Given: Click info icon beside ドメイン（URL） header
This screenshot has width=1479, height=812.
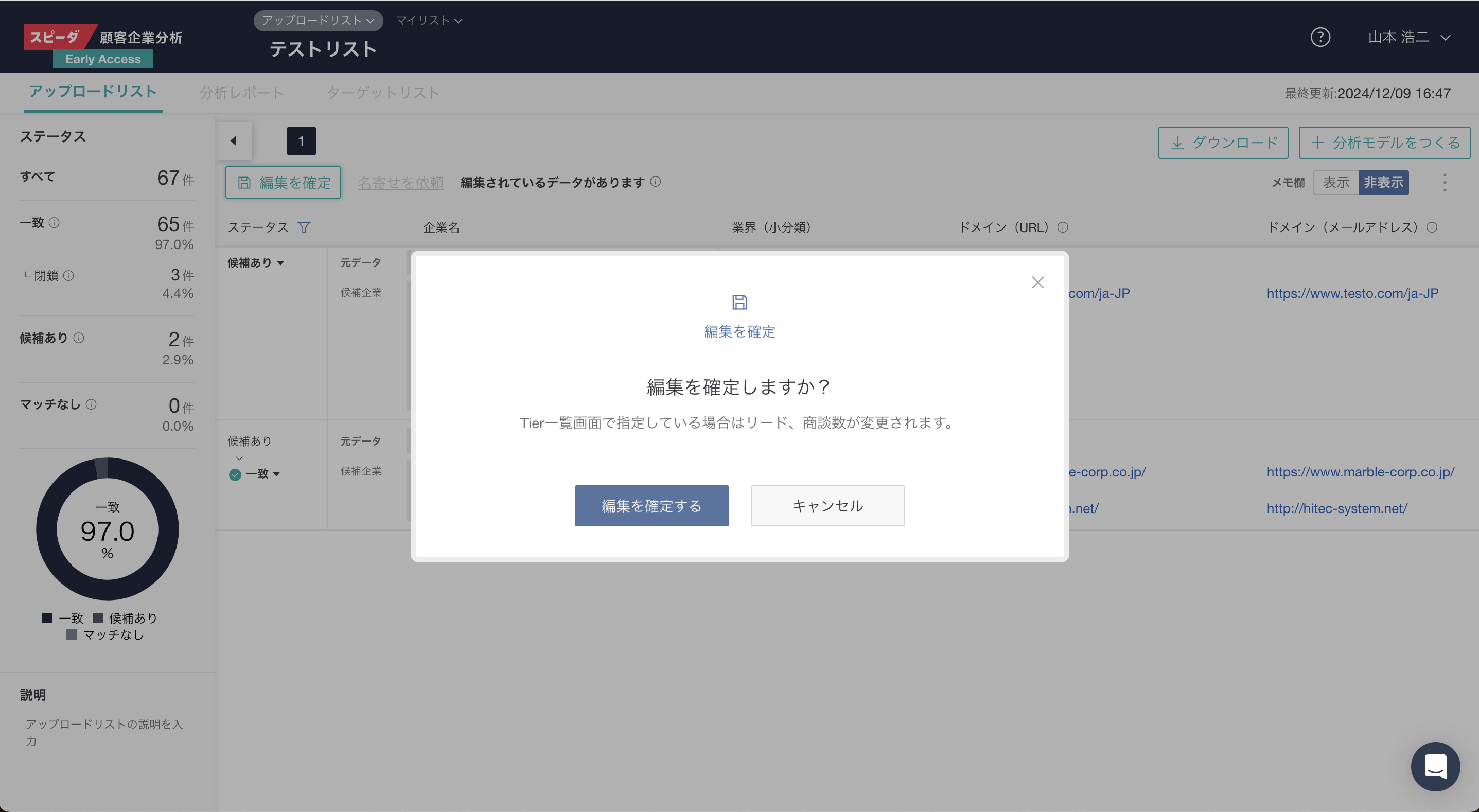Looking at the screenshot, I should point(1063,227).
